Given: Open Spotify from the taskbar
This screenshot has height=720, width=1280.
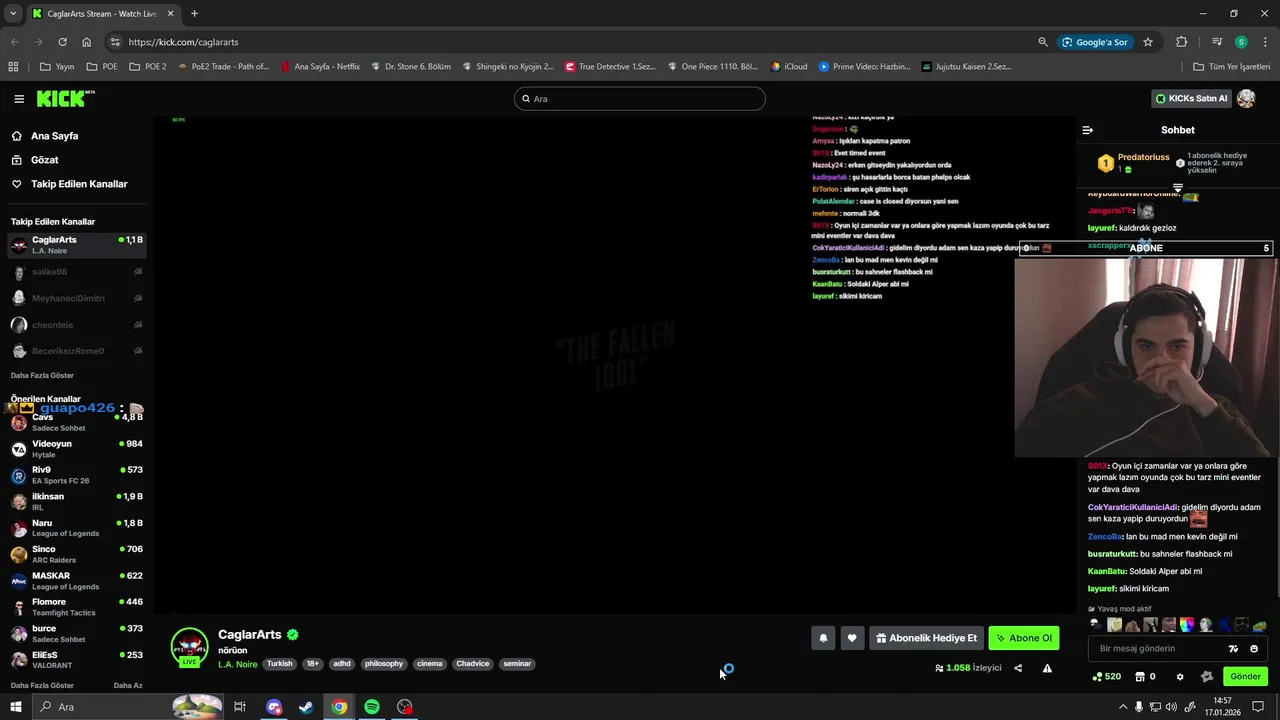Looking at the screenshot, I should click(x=372, y=707).
